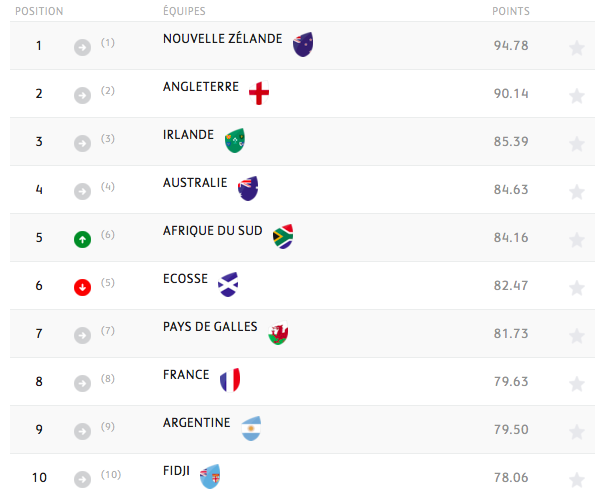Select the POINTS column header

click(x=511, y=11)
